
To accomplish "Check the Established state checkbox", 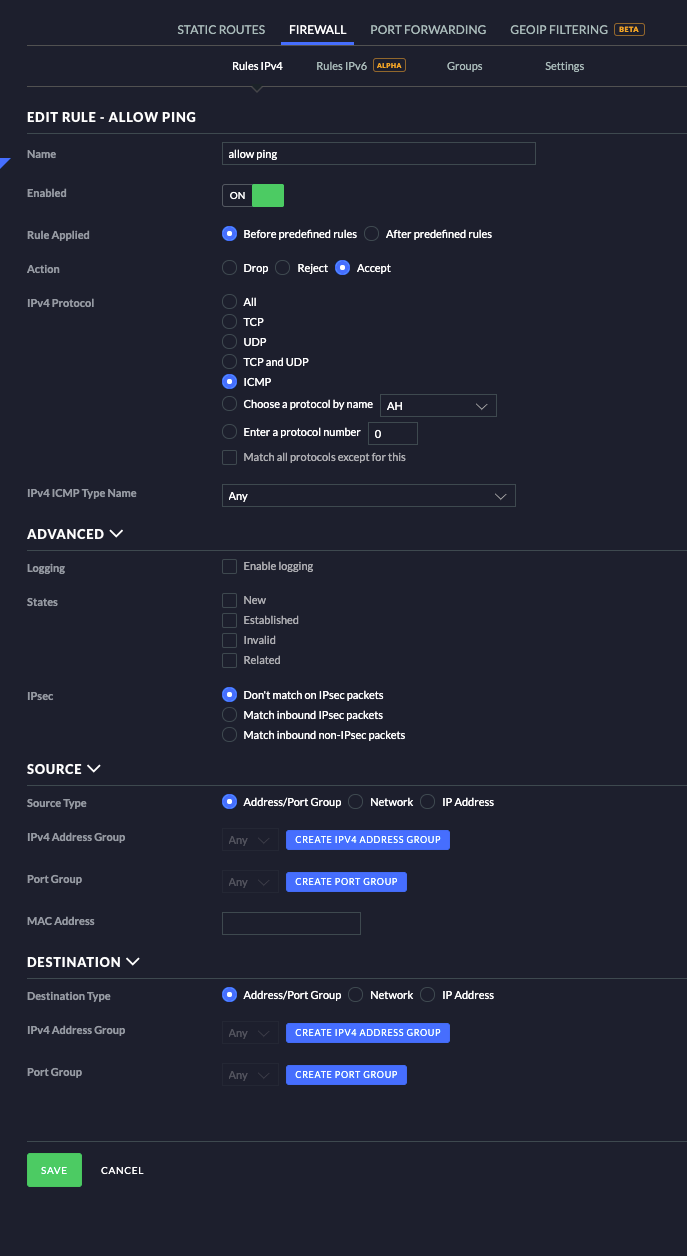I will pos(229,621).
